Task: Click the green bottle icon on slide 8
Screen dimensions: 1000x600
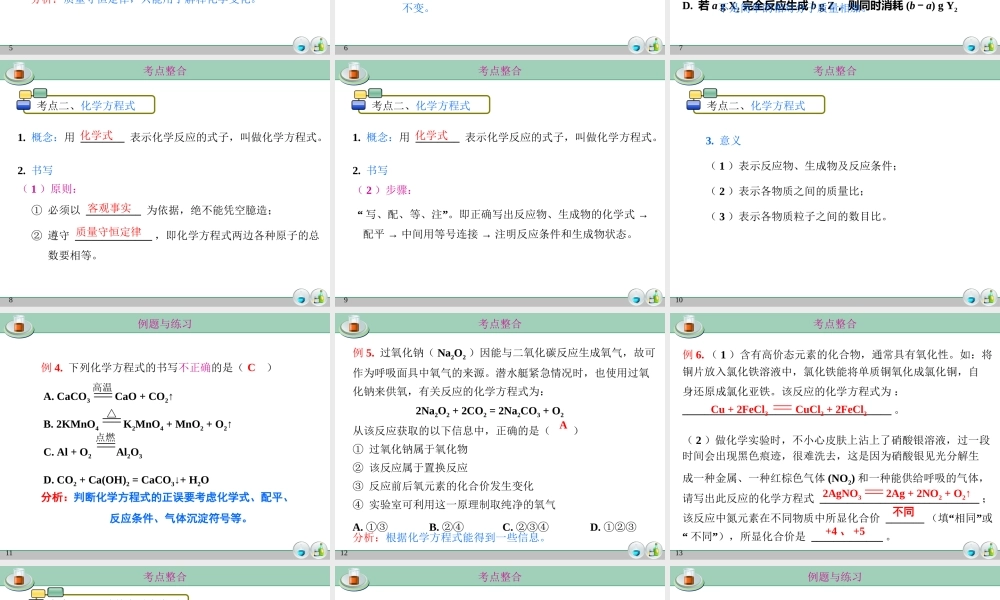Action: [x=319, y=297]
